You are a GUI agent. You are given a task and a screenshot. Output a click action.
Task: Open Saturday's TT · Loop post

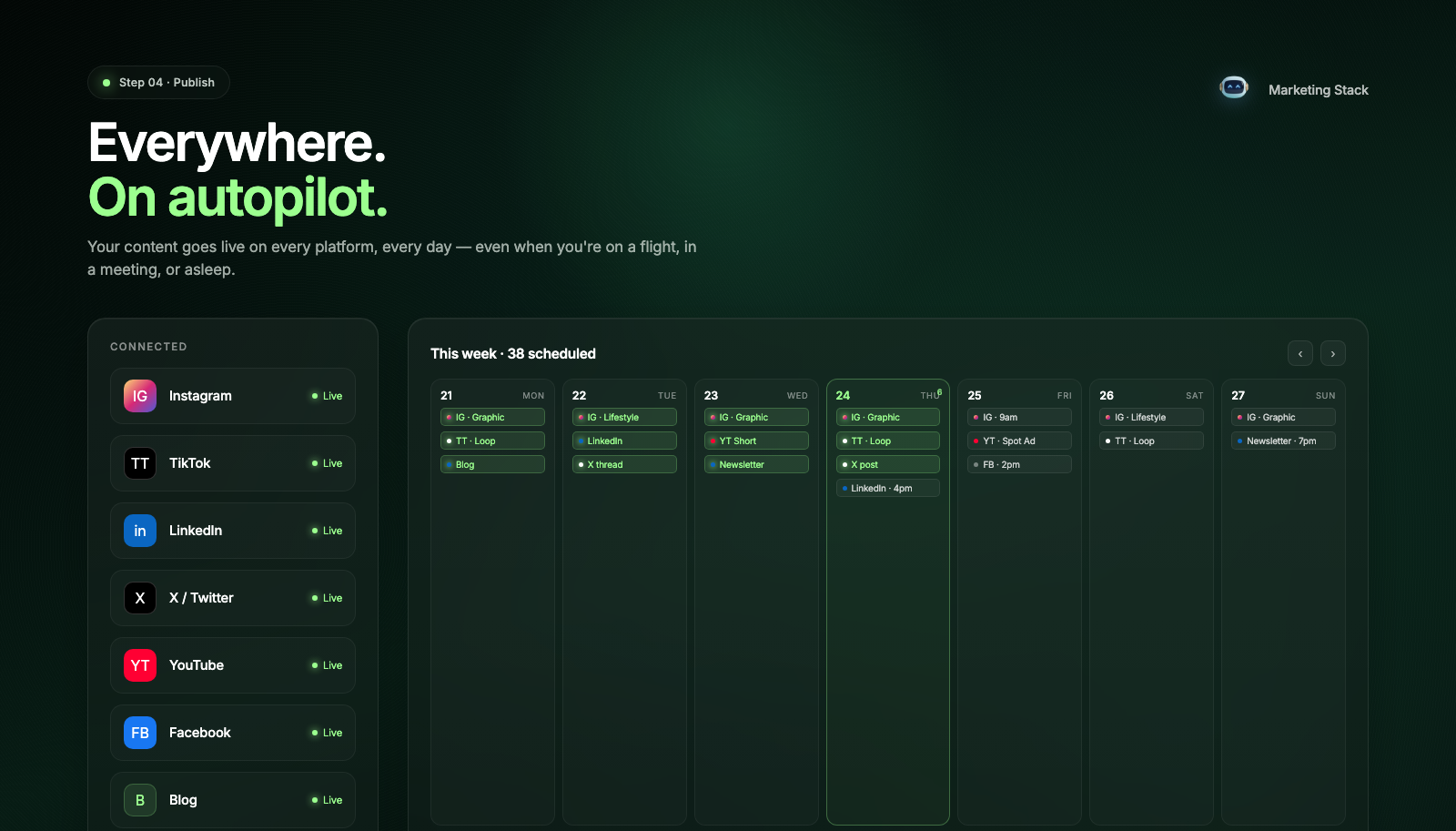[1151, 441]
